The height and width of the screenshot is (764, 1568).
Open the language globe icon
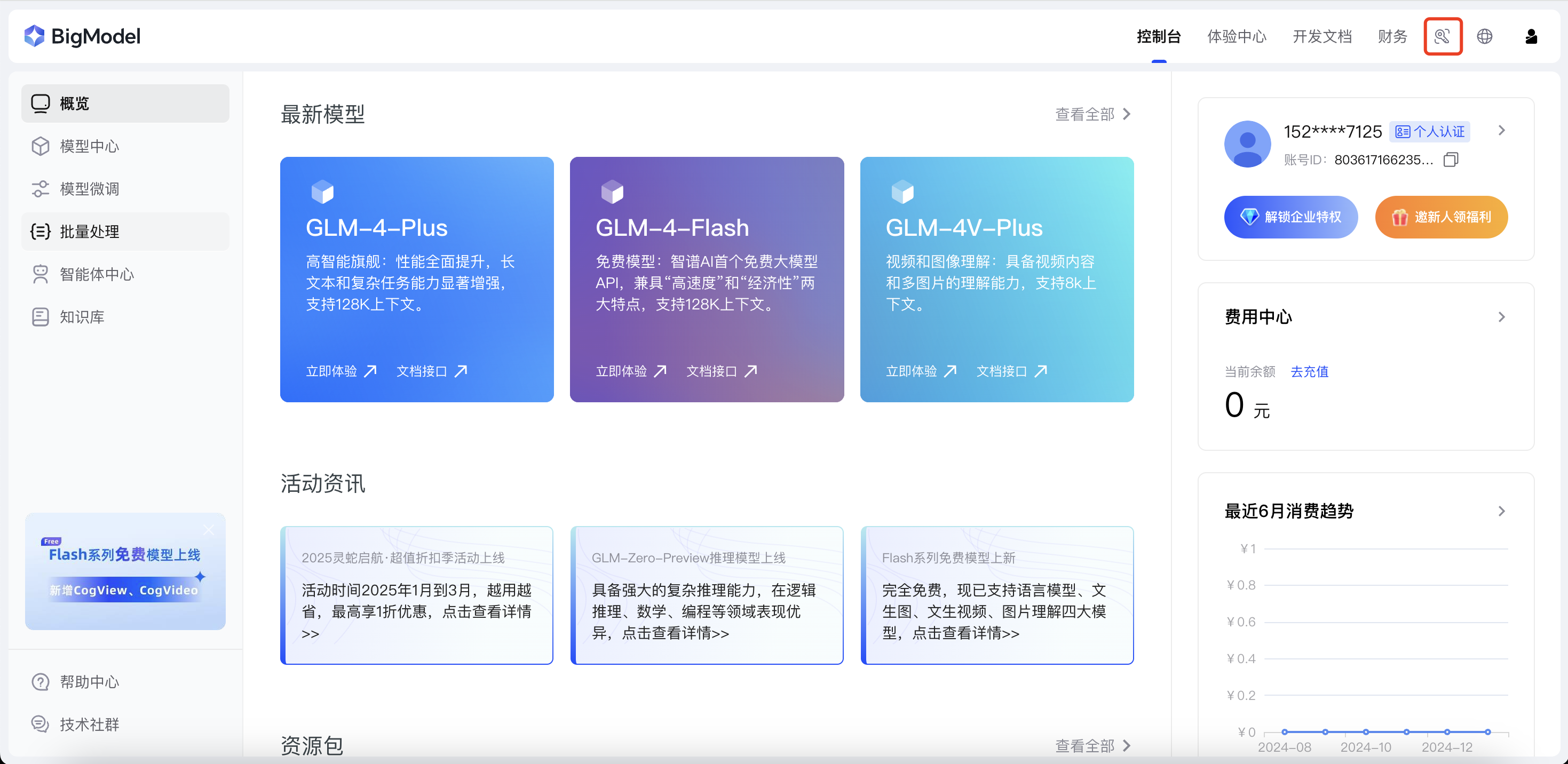1484,36
